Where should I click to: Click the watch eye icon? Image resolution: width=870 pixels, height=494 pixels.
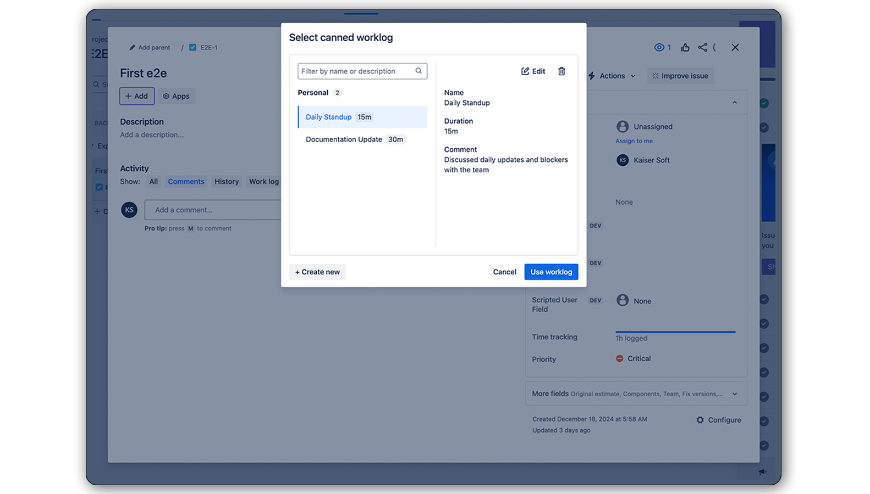click(x=659, y=47)
